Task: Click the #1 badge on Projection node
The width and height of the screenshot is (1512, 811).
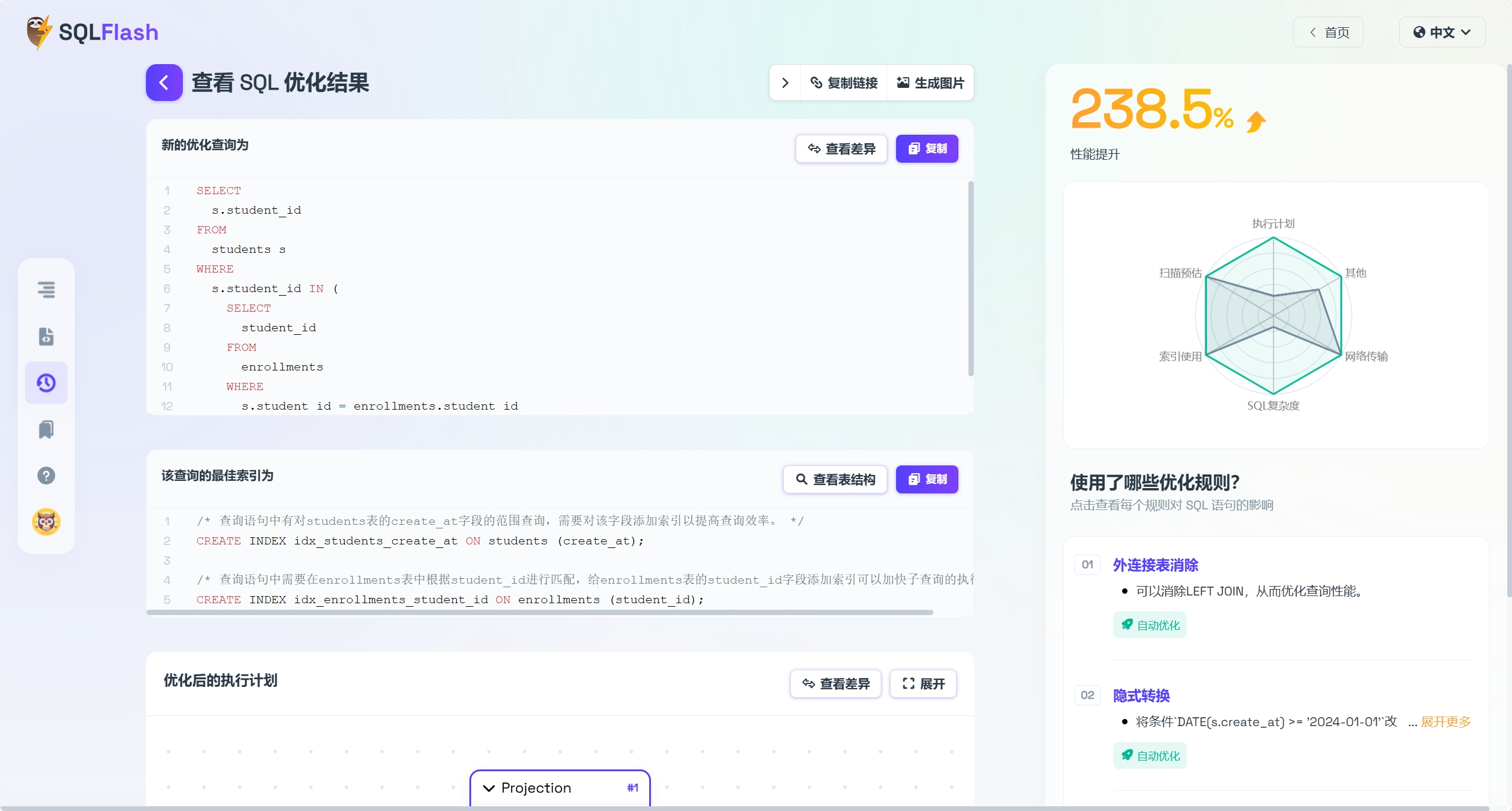Action: [633, 788]
